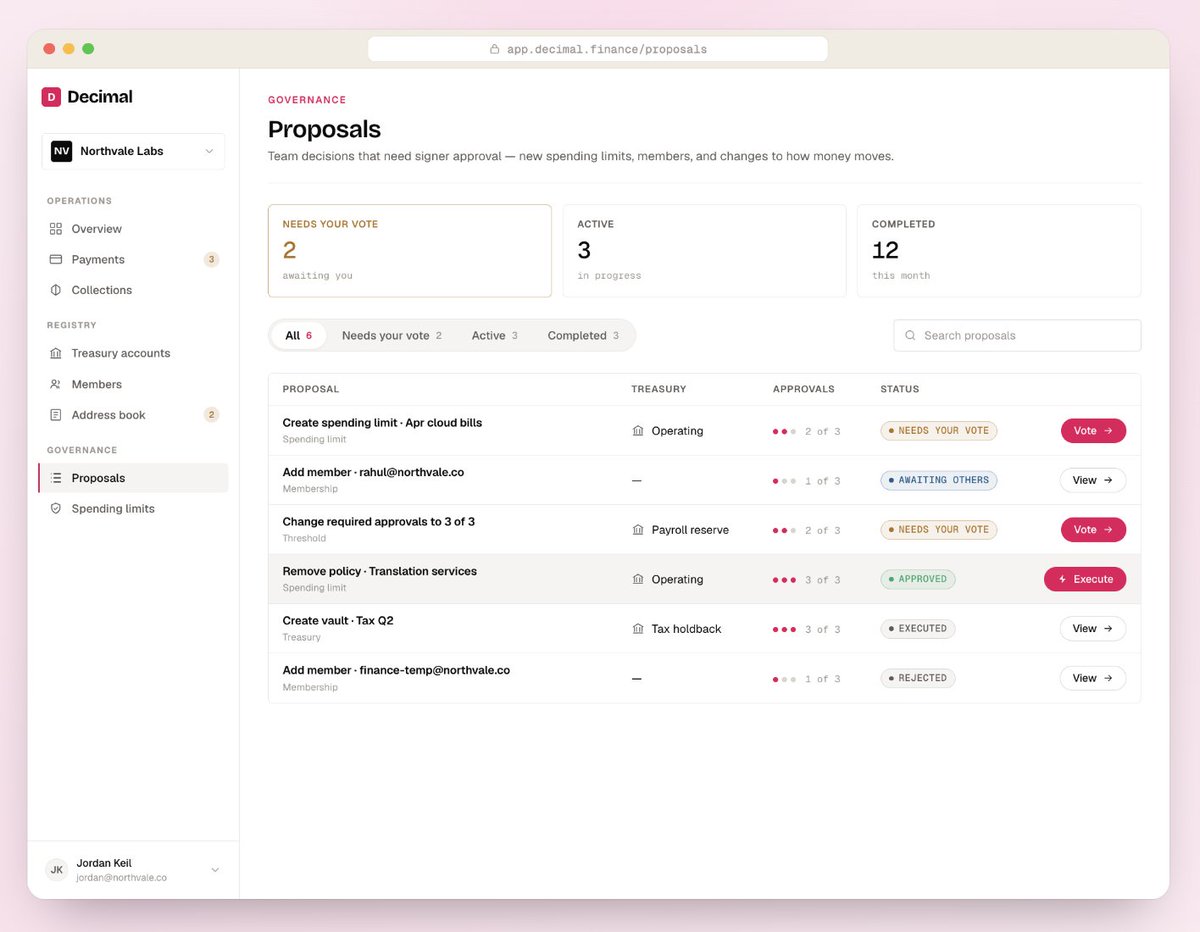View the Create vault Tax Q2 proposal
1200x932 pixels.
[1093, 629]
